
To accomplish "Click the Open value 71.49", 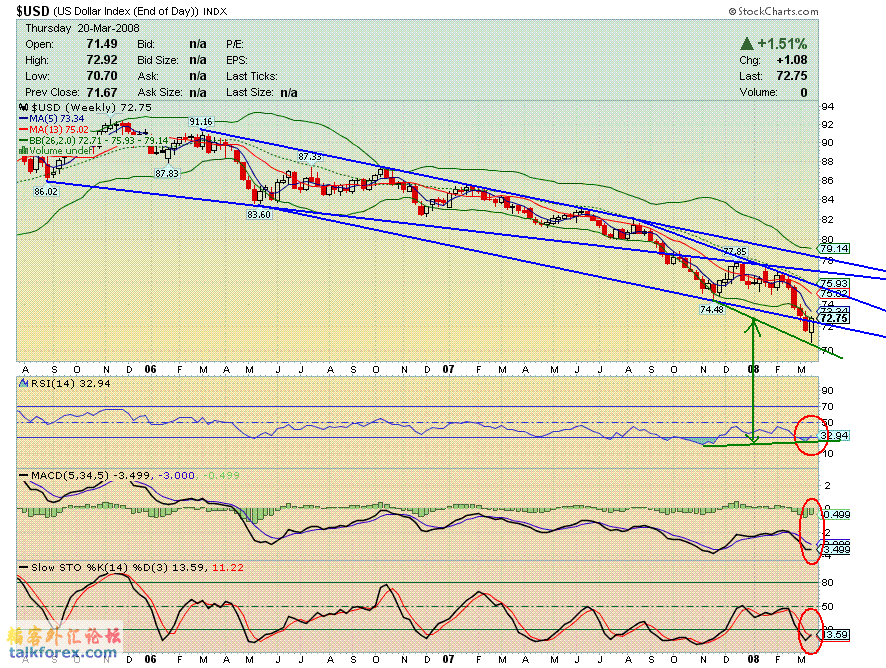I will [x=102, y=44].
